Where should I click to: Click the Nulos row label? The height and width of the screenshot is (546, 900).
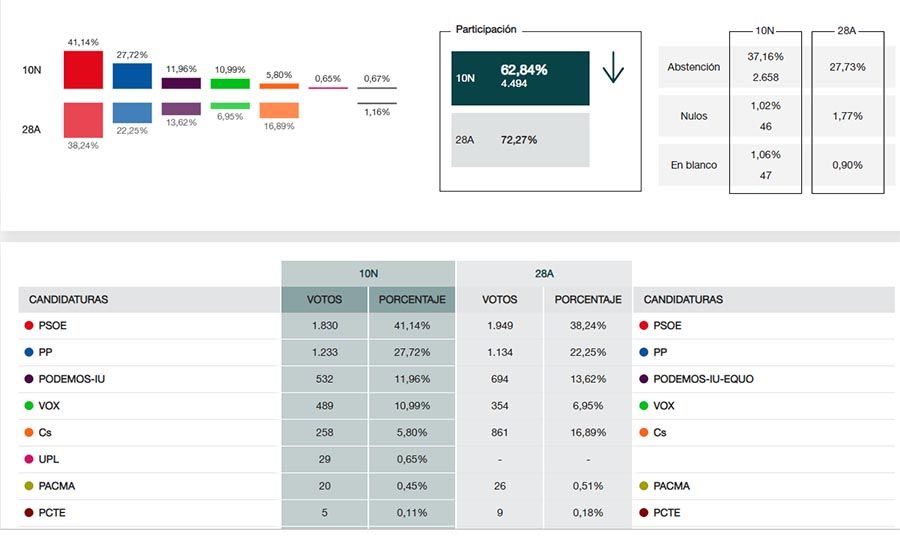693,116
